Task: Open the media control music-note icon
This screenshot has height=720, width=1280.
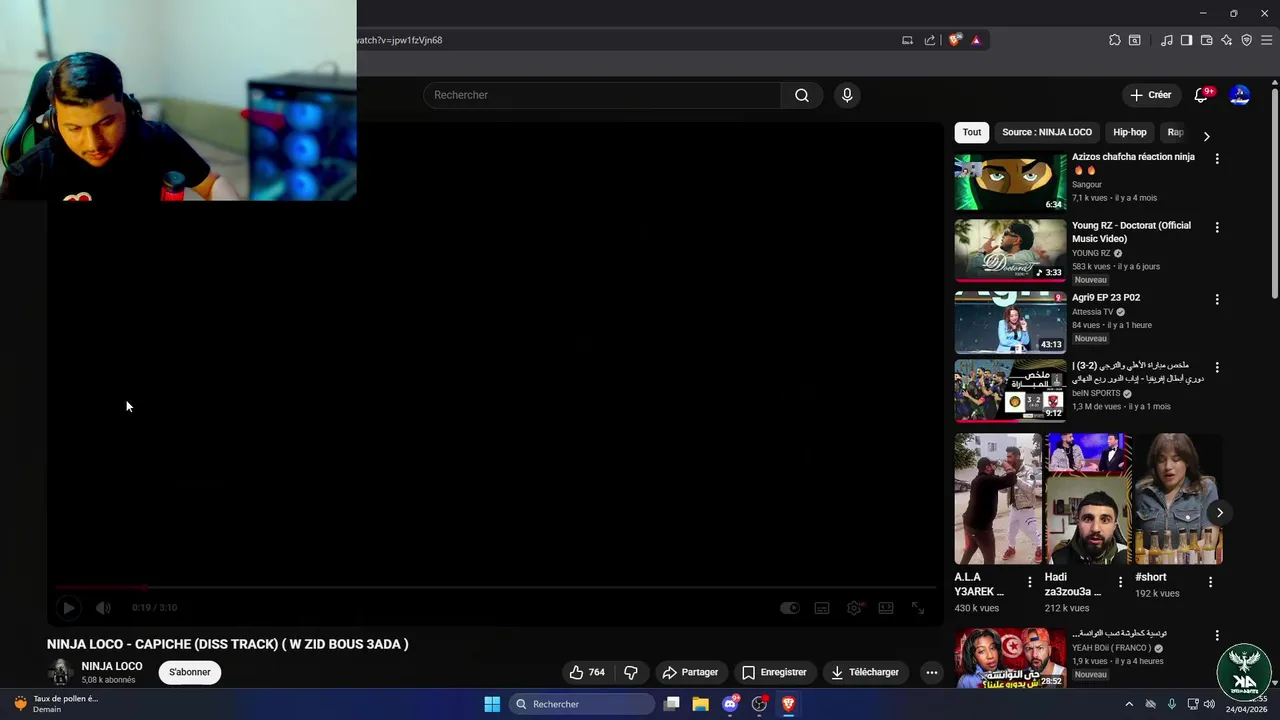Action: 1166,40
